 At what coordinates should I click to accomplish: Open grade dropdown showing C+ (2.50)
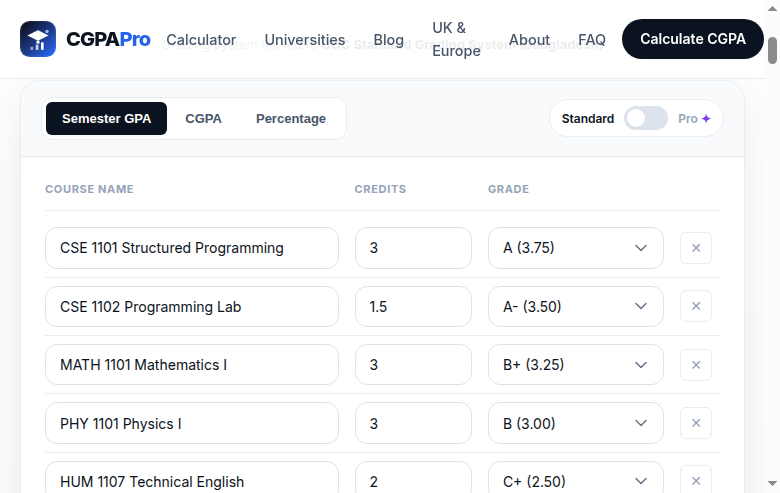coord(576,479)
